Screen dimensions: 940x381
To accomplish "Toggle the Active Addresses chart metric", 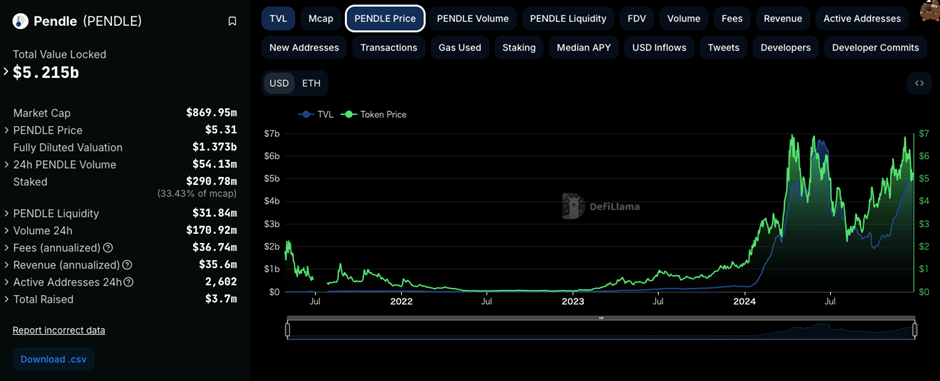I will pyautogui.click(x=862, y=19).
